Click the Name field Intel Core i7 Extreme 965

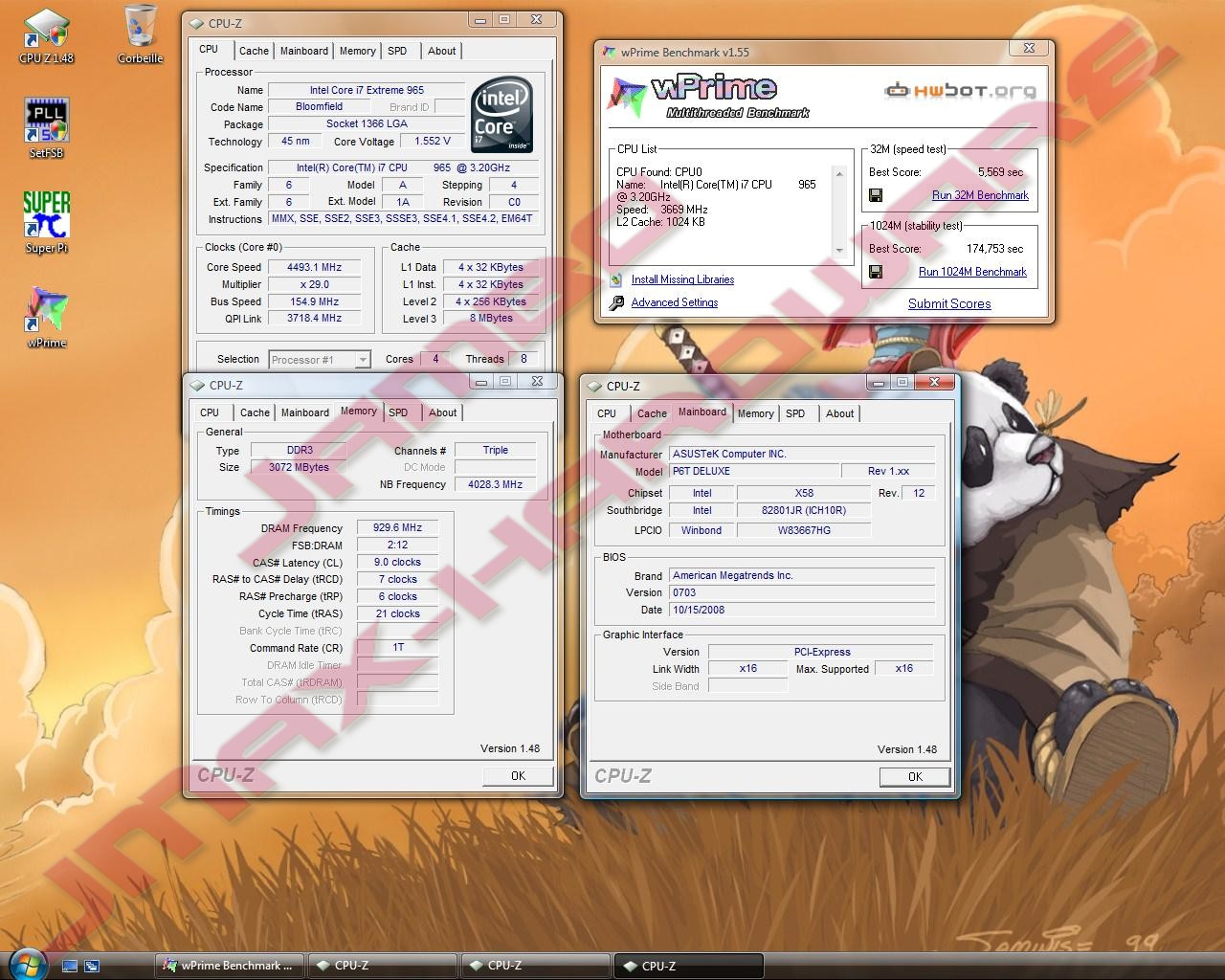click(x=367, y=90)
